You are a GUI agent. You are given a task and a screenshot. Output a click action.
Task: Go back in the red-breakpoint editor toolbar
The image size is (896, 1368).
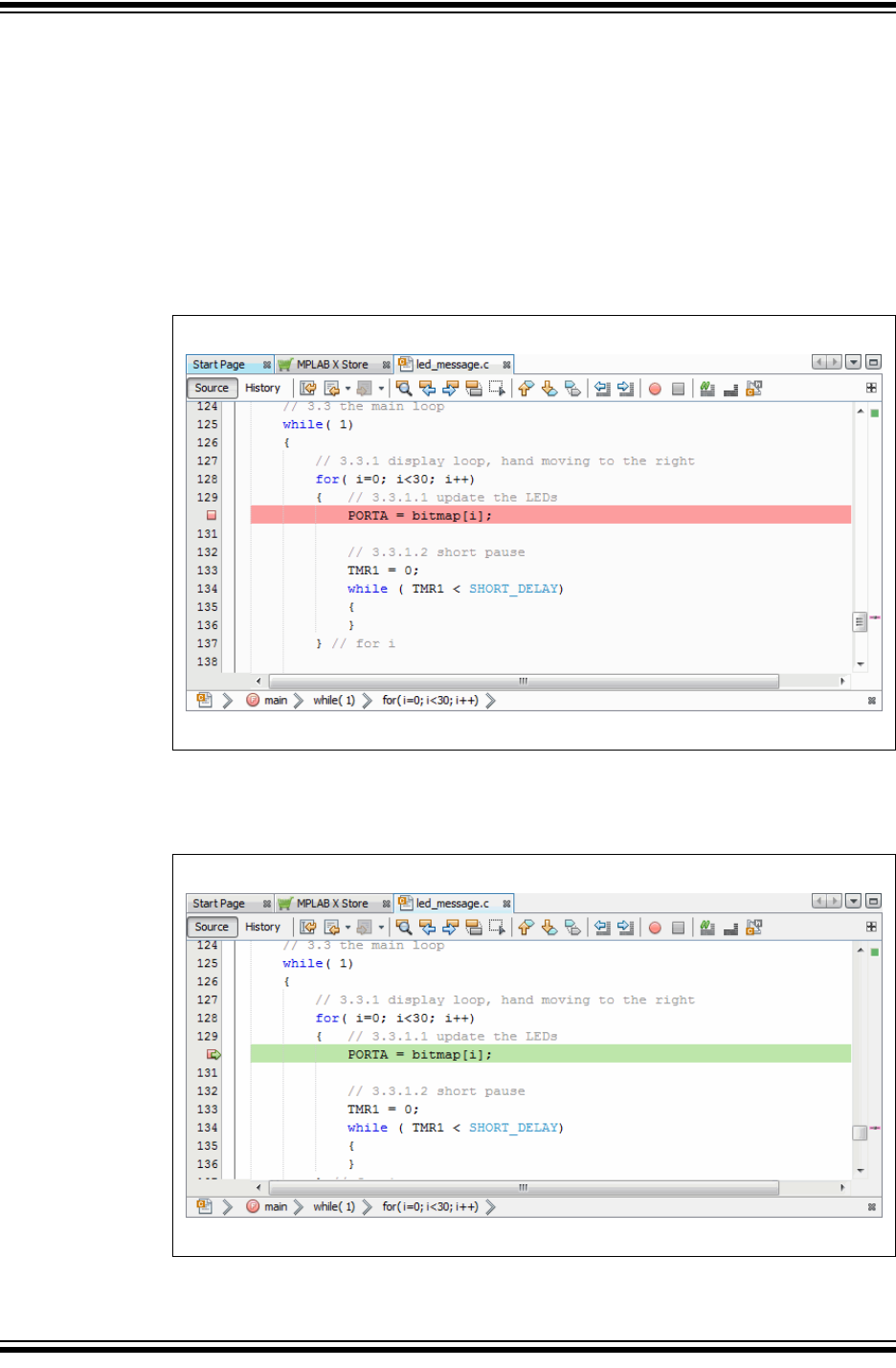tap(331, 389)
